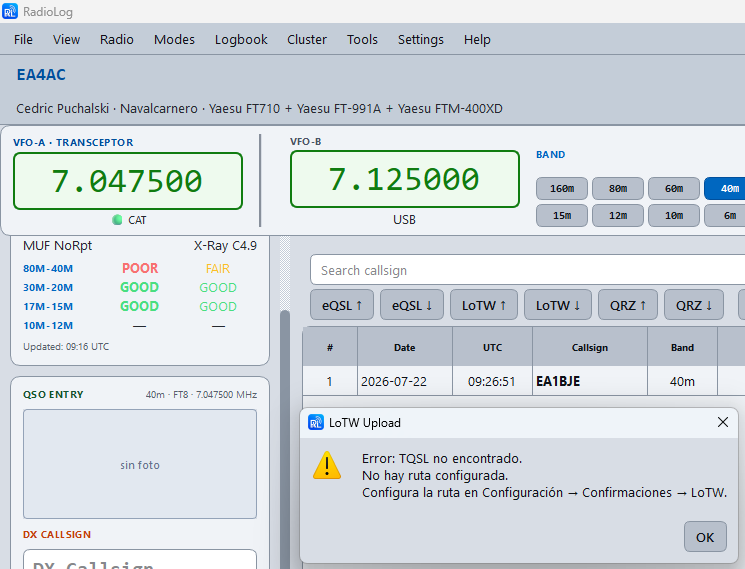745x569 pixels.
Task: Open the Cluster menu
Action: tap(307, 39)
